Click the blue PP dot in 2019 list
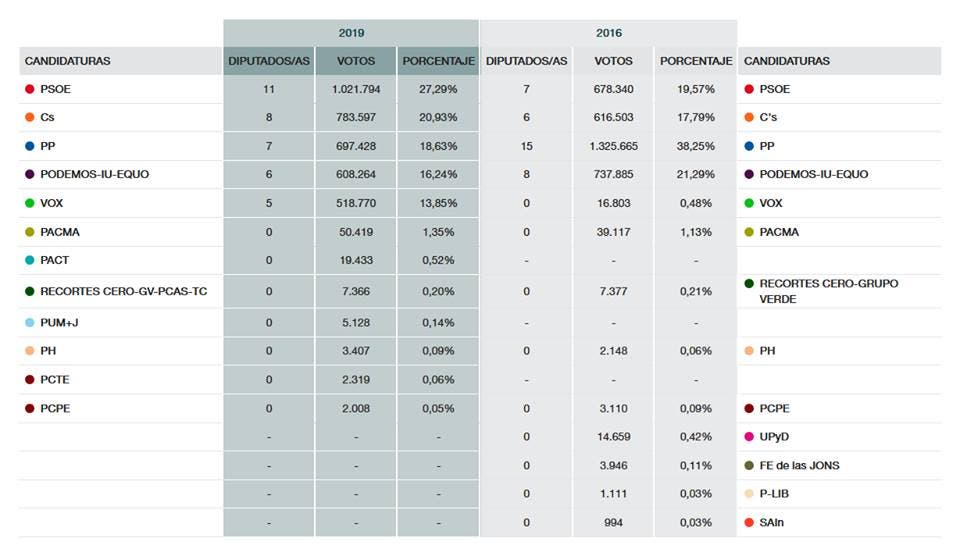Image resolution: width=960 pixels, height=556 pixels. 30,146
